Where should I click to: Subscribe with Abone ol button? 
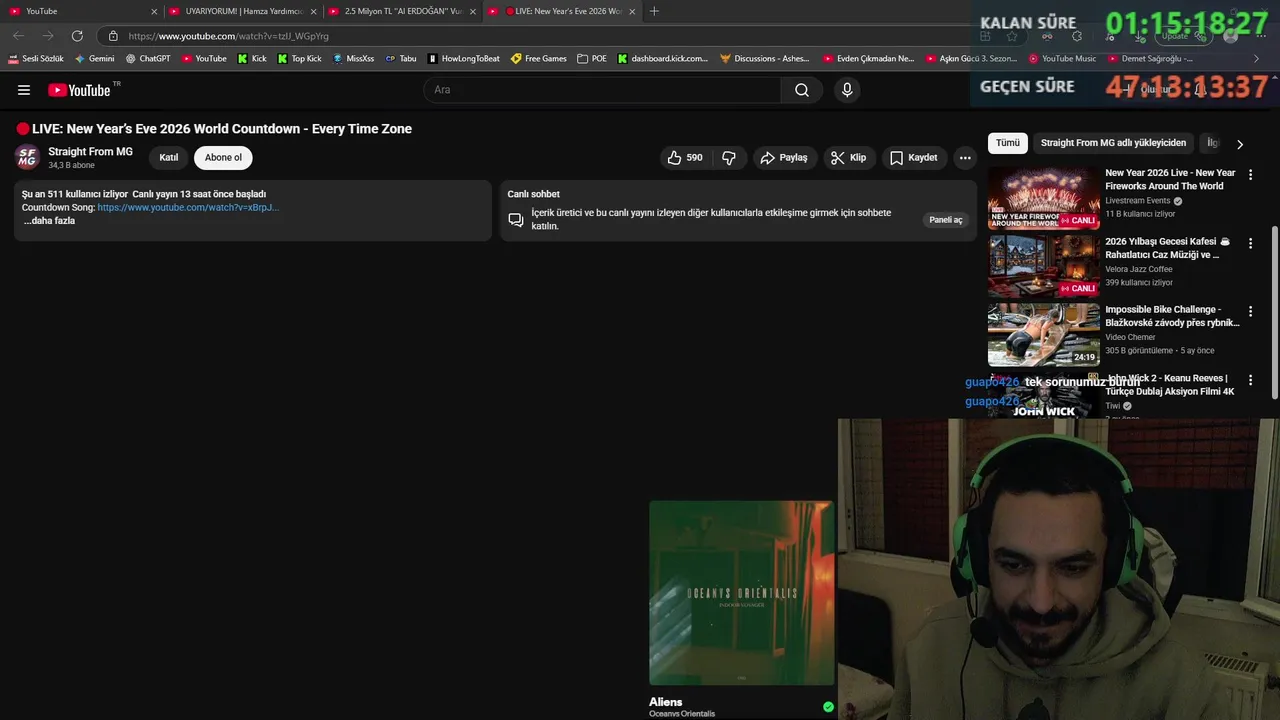223,158
